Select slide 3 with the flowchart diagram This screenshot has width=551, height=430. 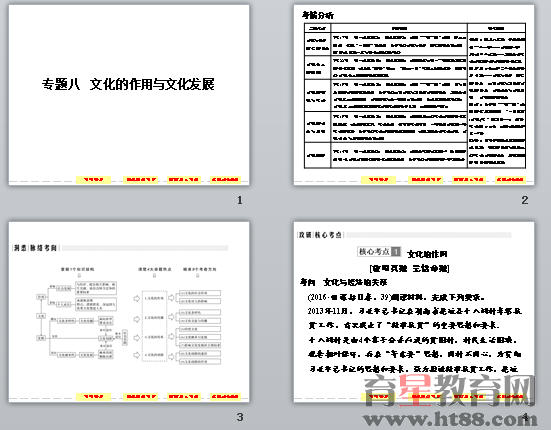129,312
